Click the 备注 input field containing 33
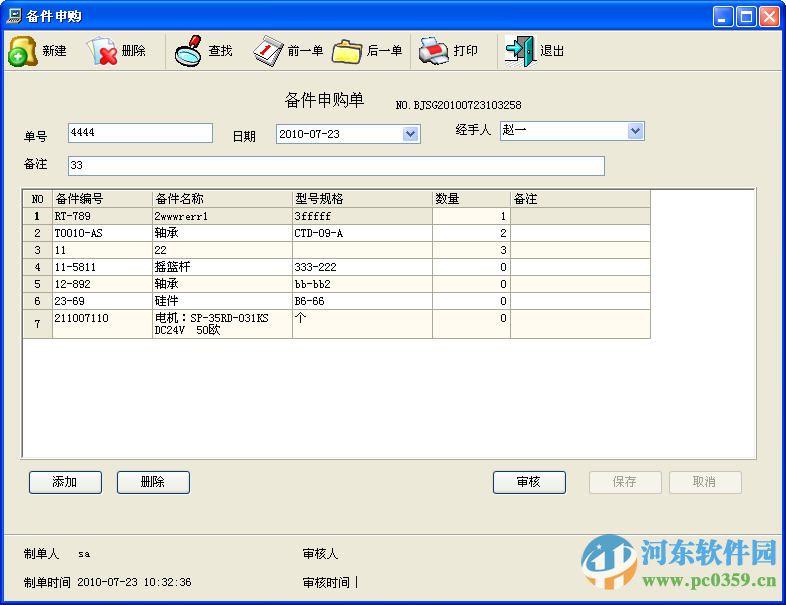 coord(336,166)
